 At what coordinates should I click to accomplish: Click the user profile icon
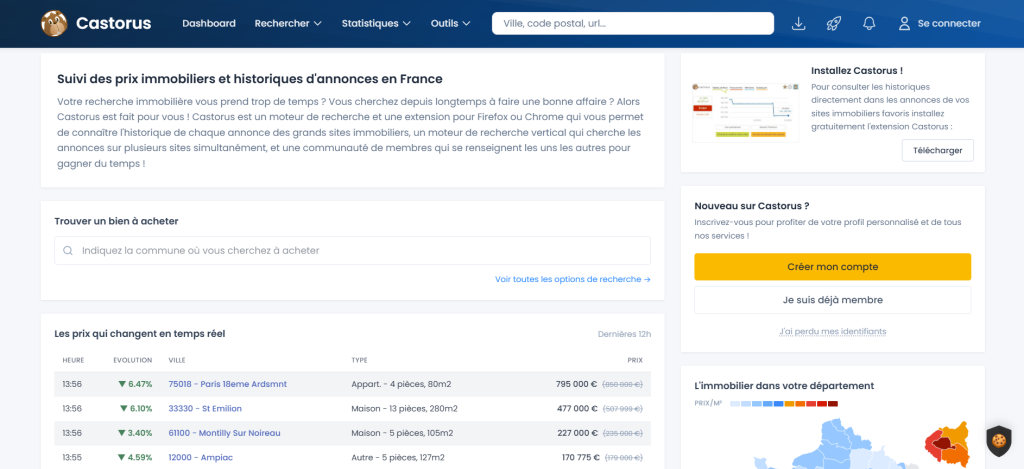[904, 24]
